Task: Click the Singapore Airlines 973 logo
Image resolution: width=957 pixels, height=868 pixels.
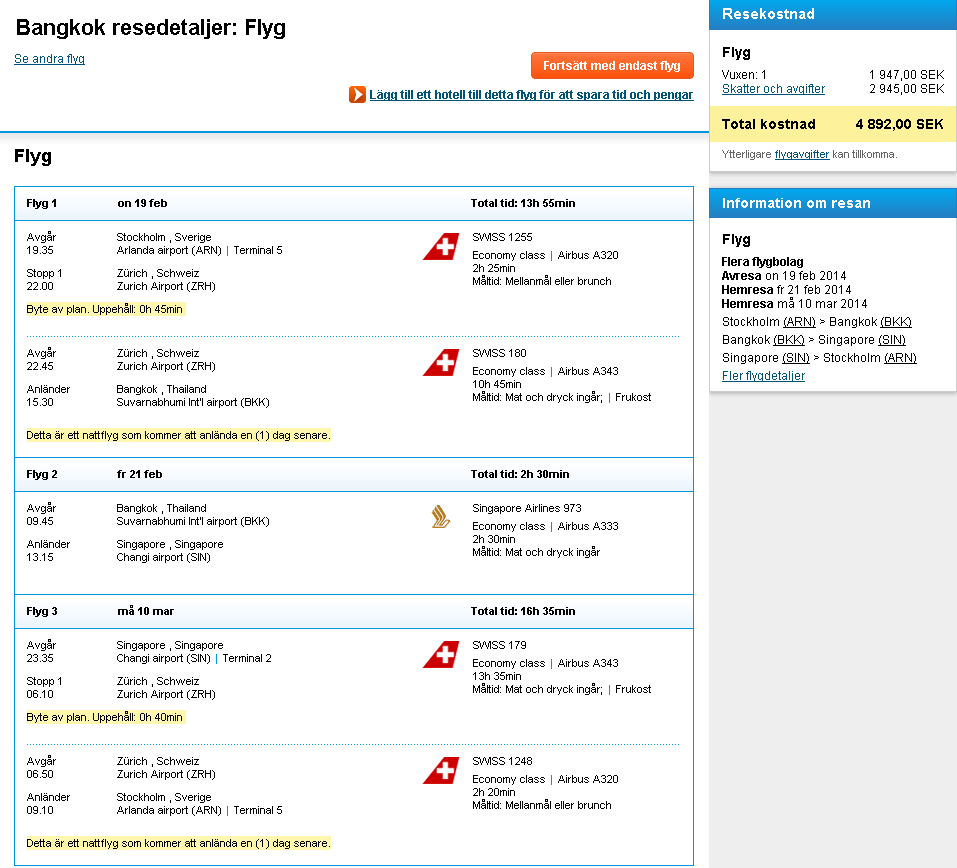Action: coord(440,517)
